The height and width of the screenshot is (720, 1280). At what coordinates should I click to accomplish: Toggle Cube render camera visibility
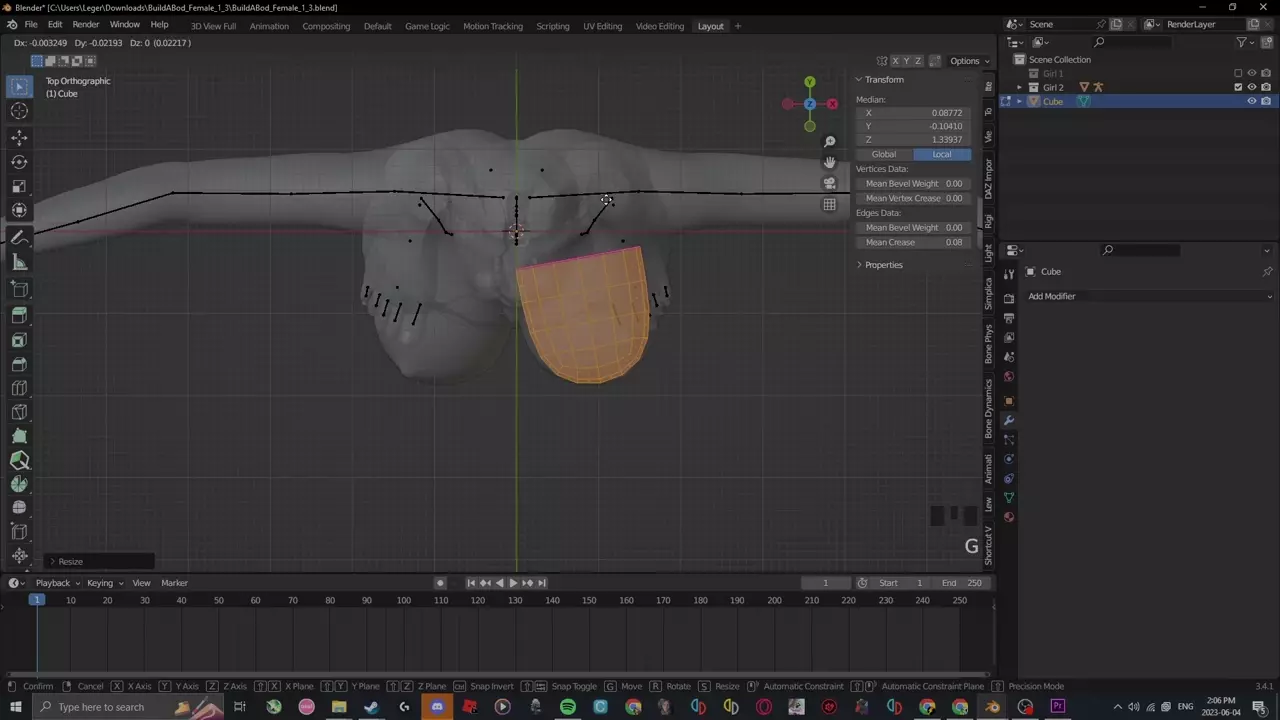click(1265, 101)
